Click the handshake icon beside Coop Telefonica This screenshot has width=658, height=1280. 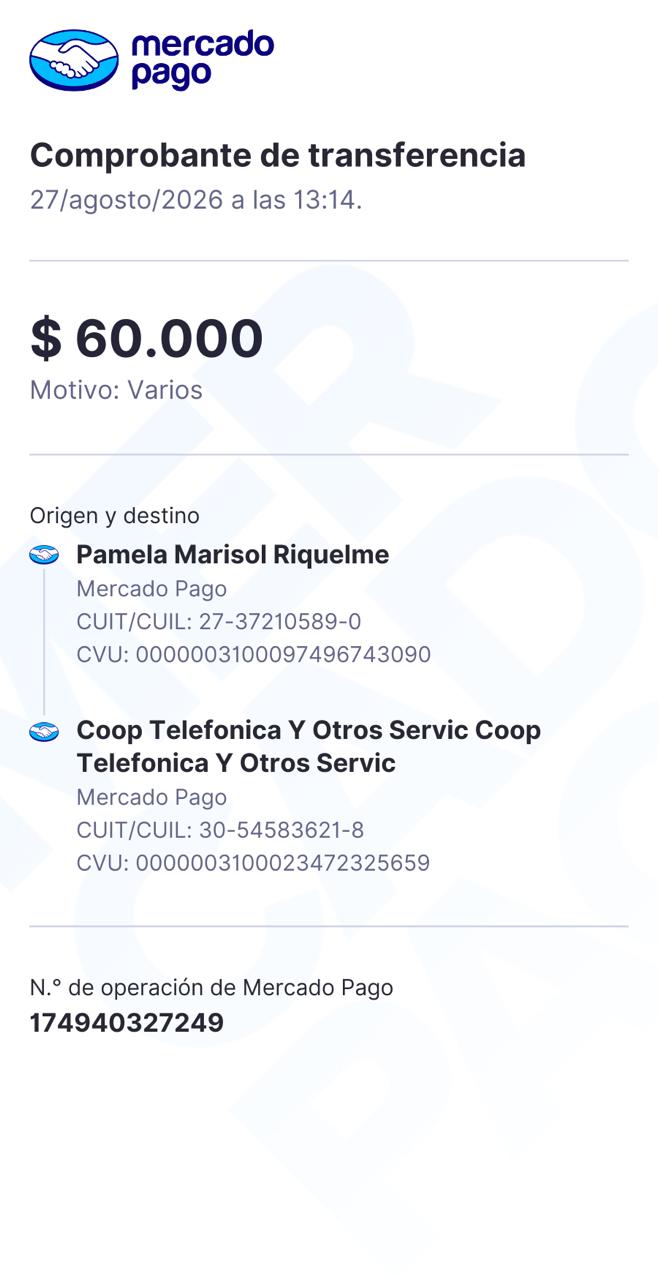[44, 732]
